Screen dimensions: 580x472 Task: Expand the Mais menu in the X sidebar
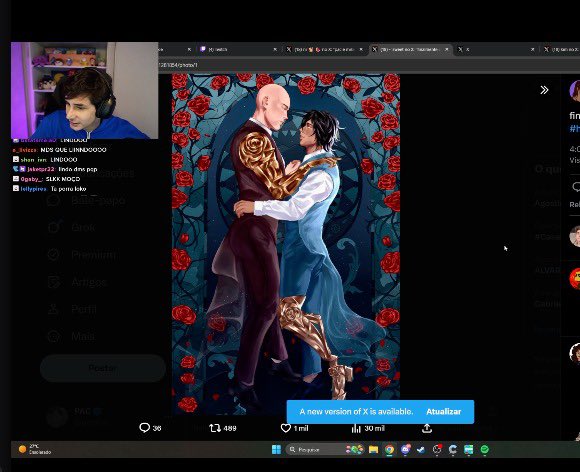coord(83,337)
